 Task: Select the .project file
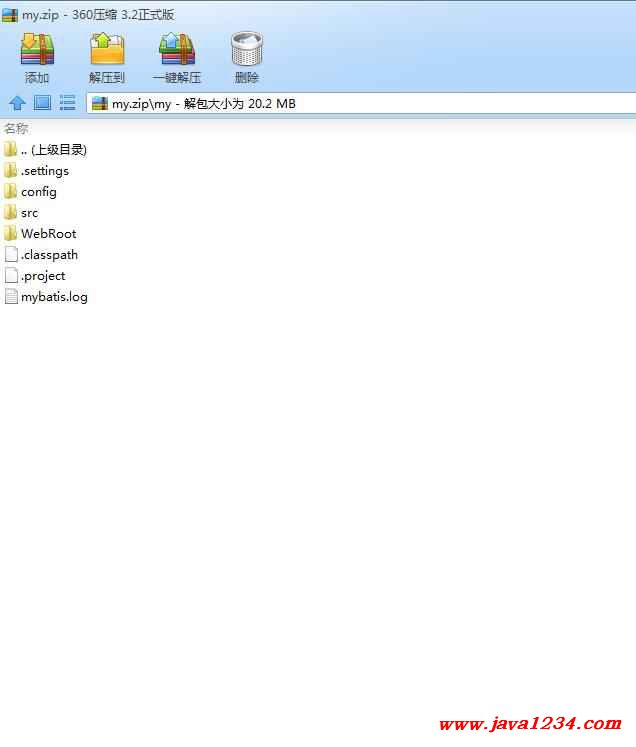pyautogui.click(x=42, y=276)
